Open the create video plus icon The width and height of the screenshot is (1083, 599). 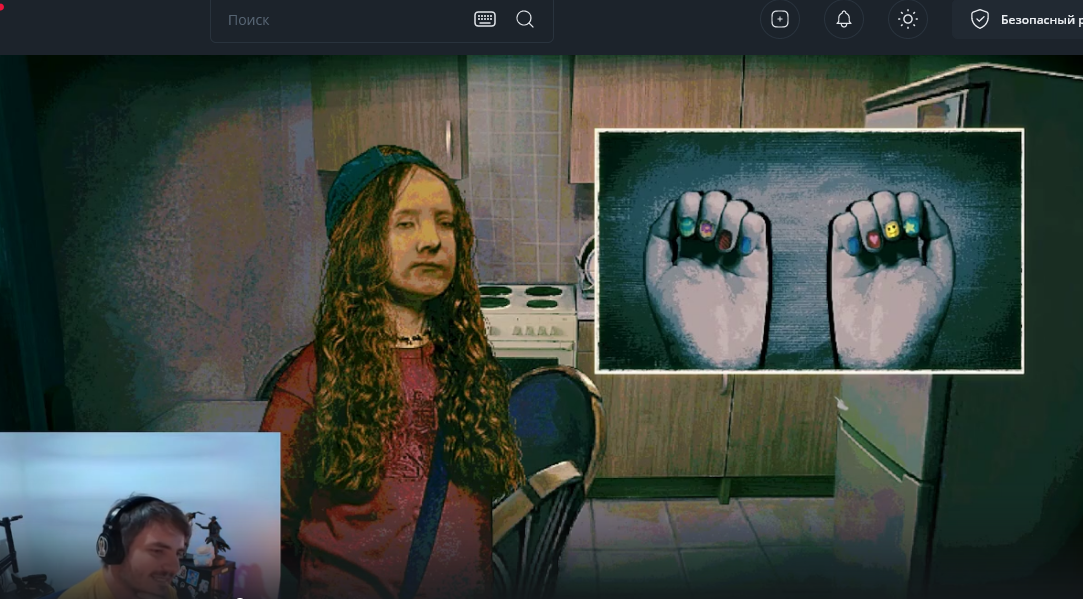tap(780, 19)
